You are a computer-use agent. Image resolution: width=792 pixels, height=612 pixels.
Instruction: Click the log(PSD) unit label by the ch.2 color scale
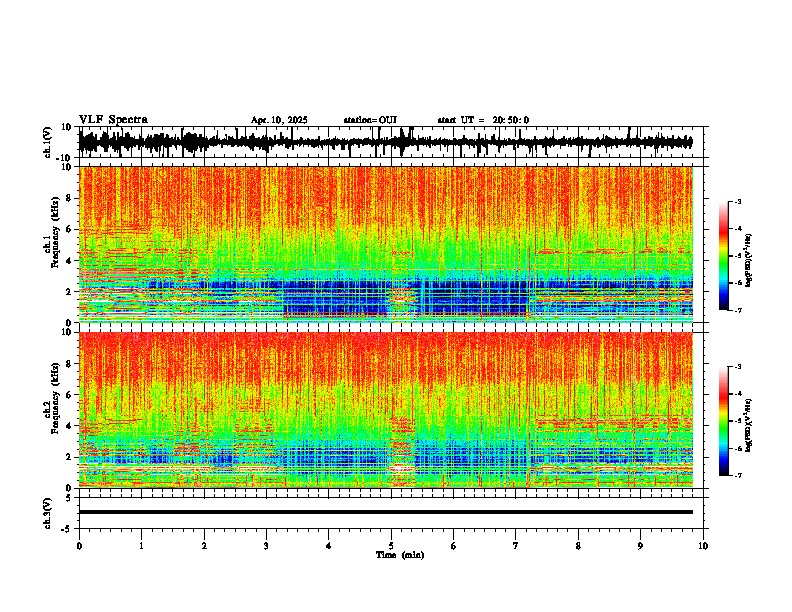tap(749, 425)
